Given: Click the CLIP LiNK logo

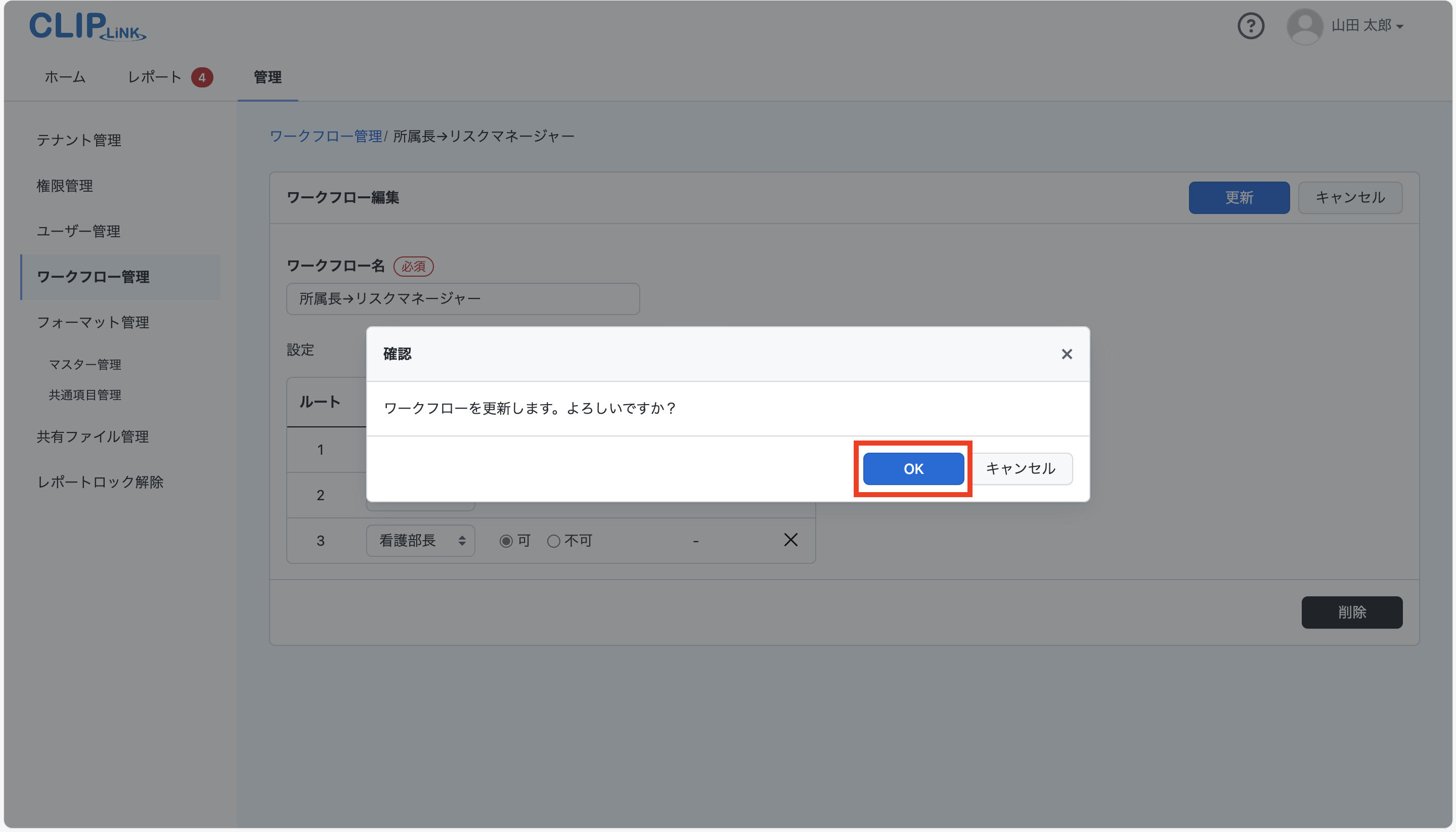Looking at the screenshot, I should [x=86, y=26].
